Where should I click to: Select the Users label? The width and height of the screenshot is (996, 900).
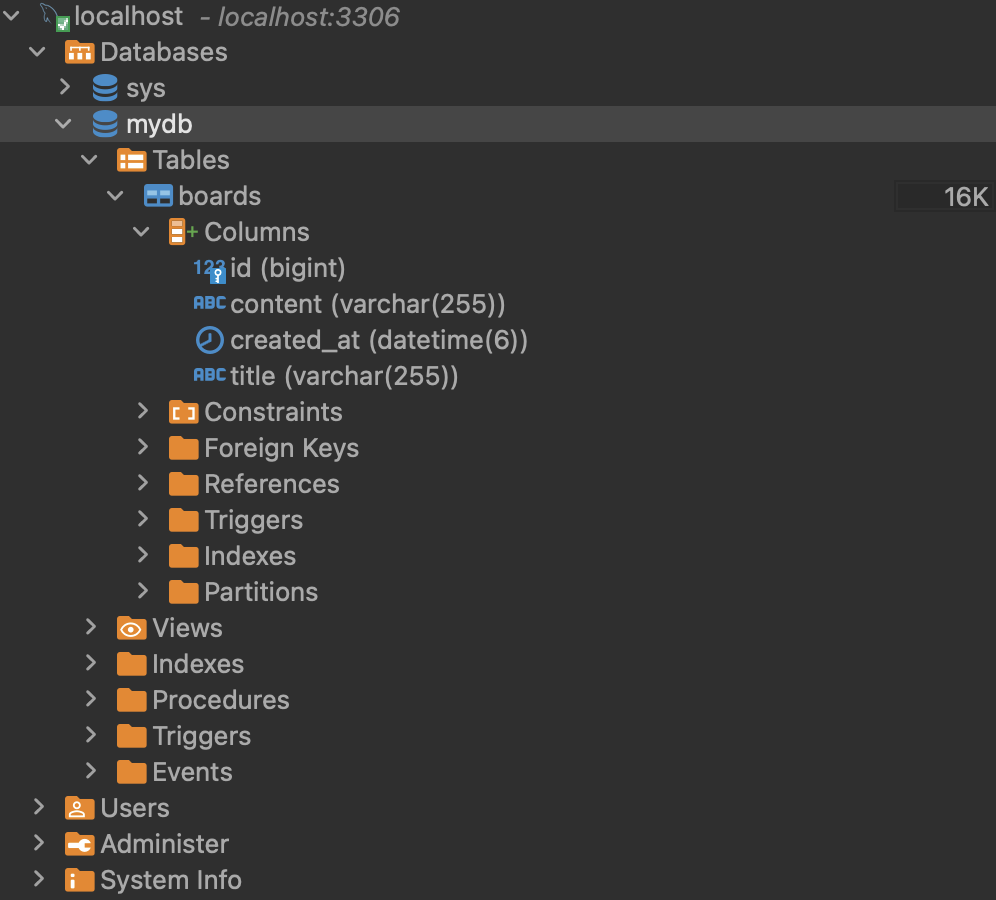[x=135, y=808]
